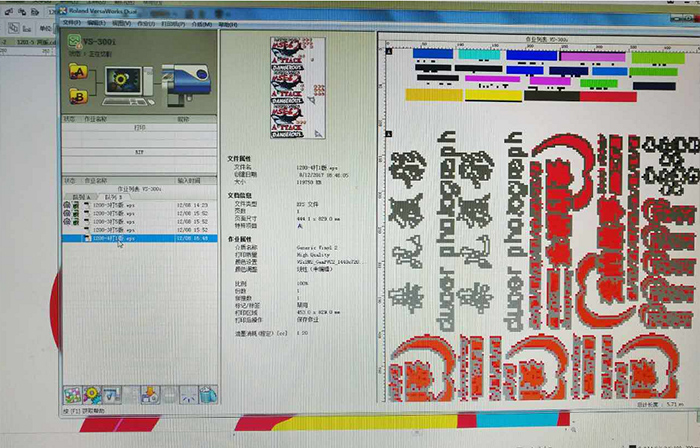Click the 打印 section row
The image size is (700, 448).
coord(139,128)
